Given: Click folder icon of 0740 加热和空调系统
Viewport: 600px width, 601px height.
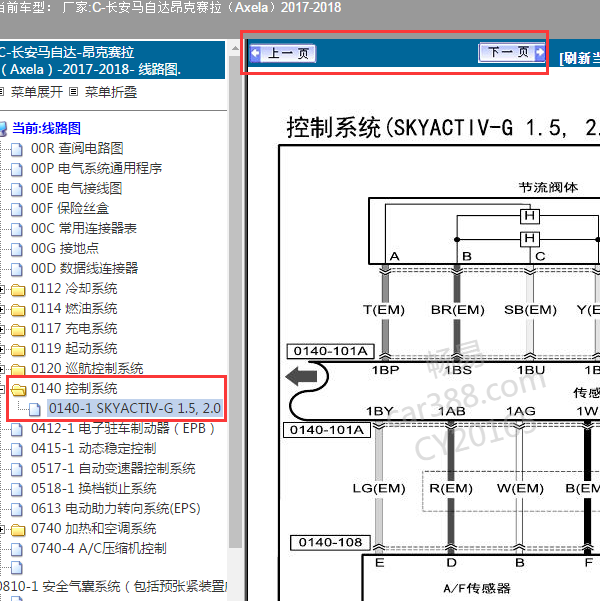Looking at the screenshot, I should pos(18,530).
